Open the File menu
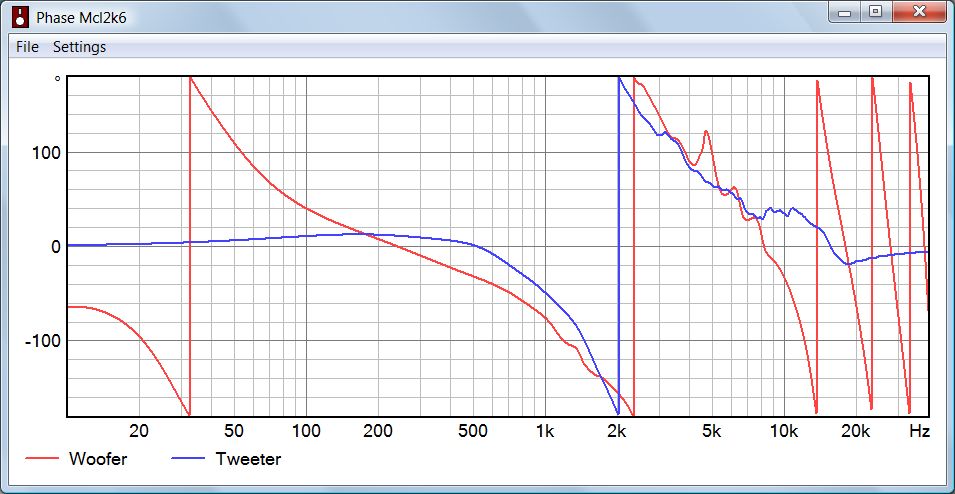The image size is (955, 494). point(27,47)
